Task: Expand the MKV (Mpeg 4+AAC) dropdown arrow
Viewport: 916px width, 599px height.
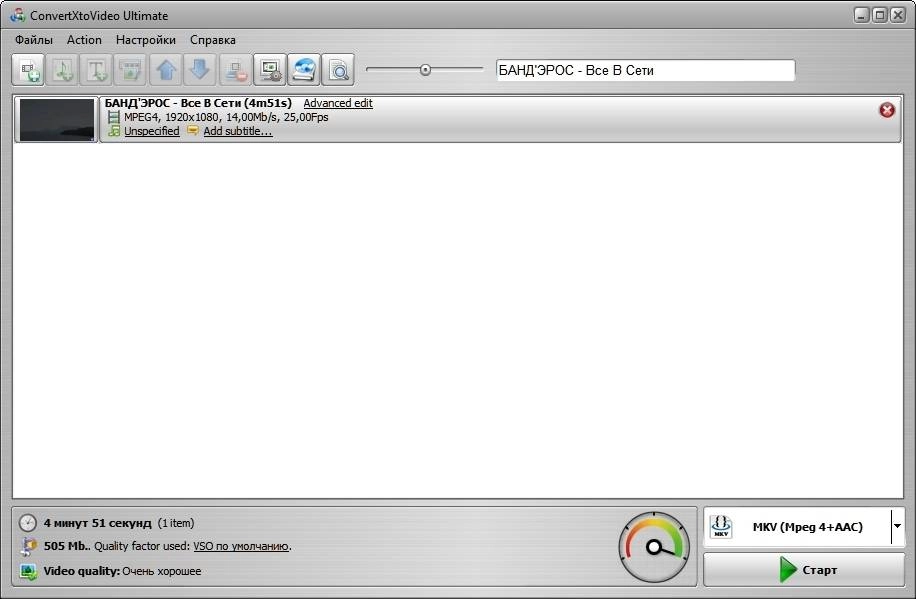Action: (x=897, y=527)
